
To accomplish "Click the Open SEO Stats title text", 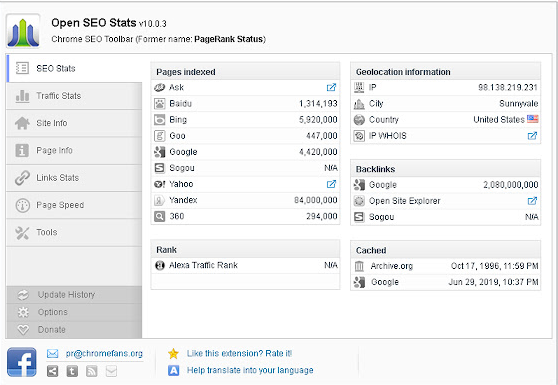I will (x=94, y=23).
